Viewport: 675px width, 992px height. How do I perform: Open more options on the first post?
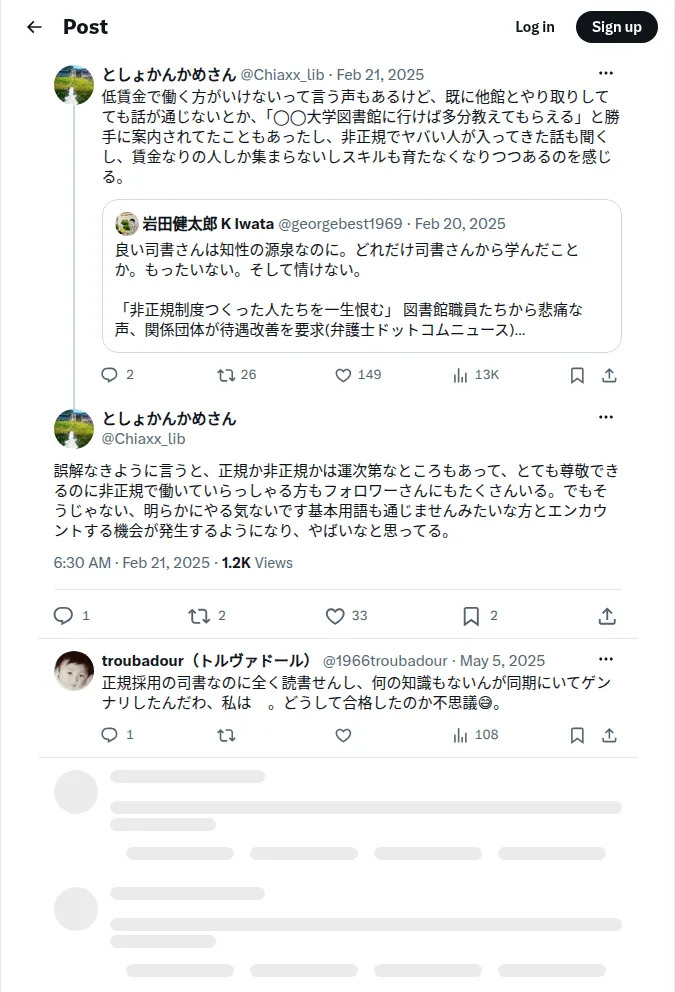pyautogui.click(x=605, y=73)
